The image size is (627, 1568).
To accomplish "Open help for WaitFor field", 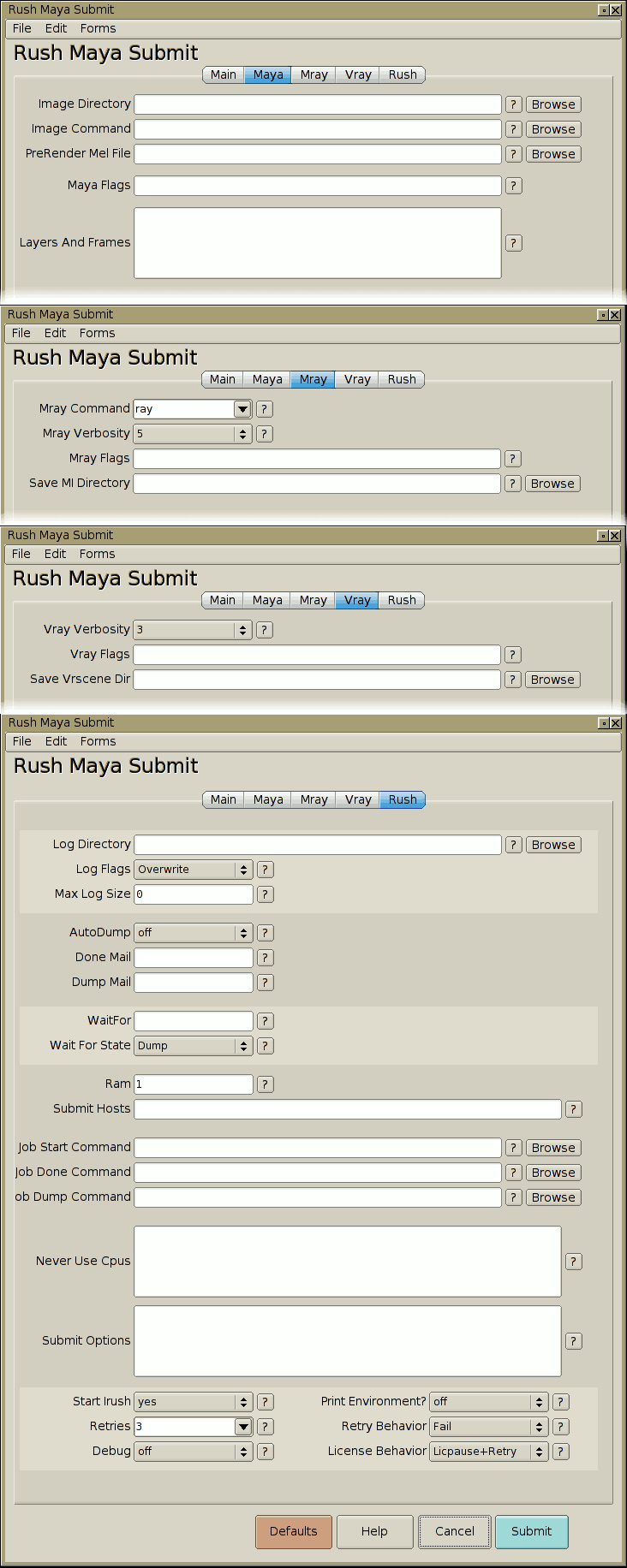I will tap(266, 1021).
